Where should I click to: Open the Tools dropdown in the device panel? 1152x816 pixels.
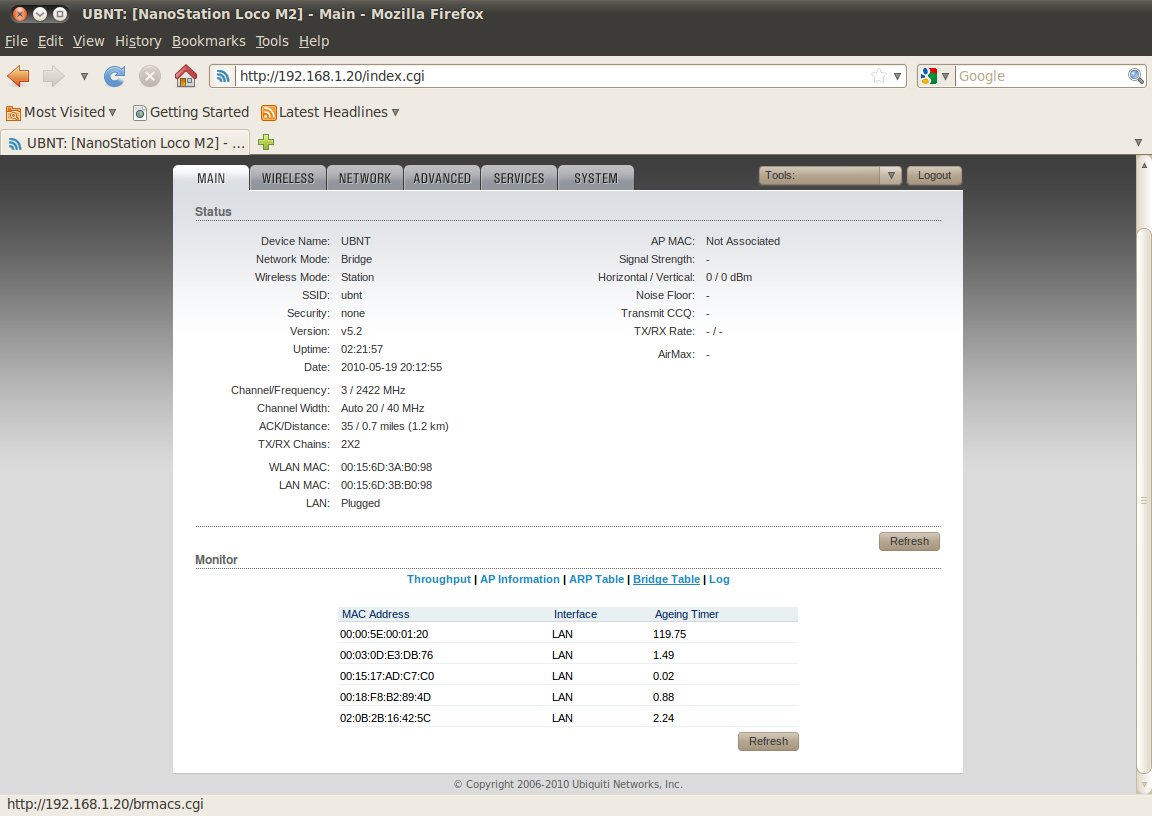[x=830, y=176]
